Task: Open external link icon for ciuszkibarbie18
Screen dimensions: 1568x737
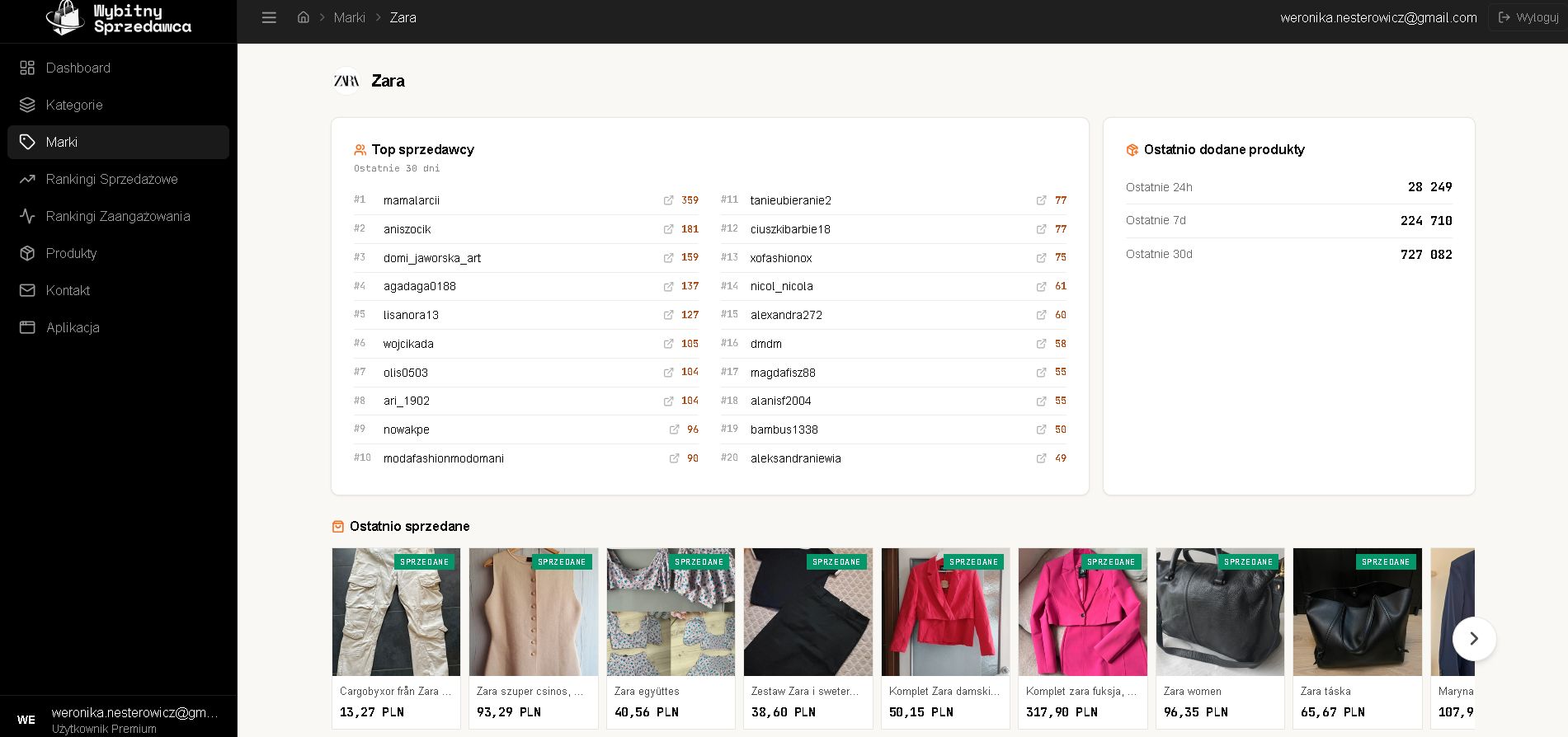Action: point(1042,229)
